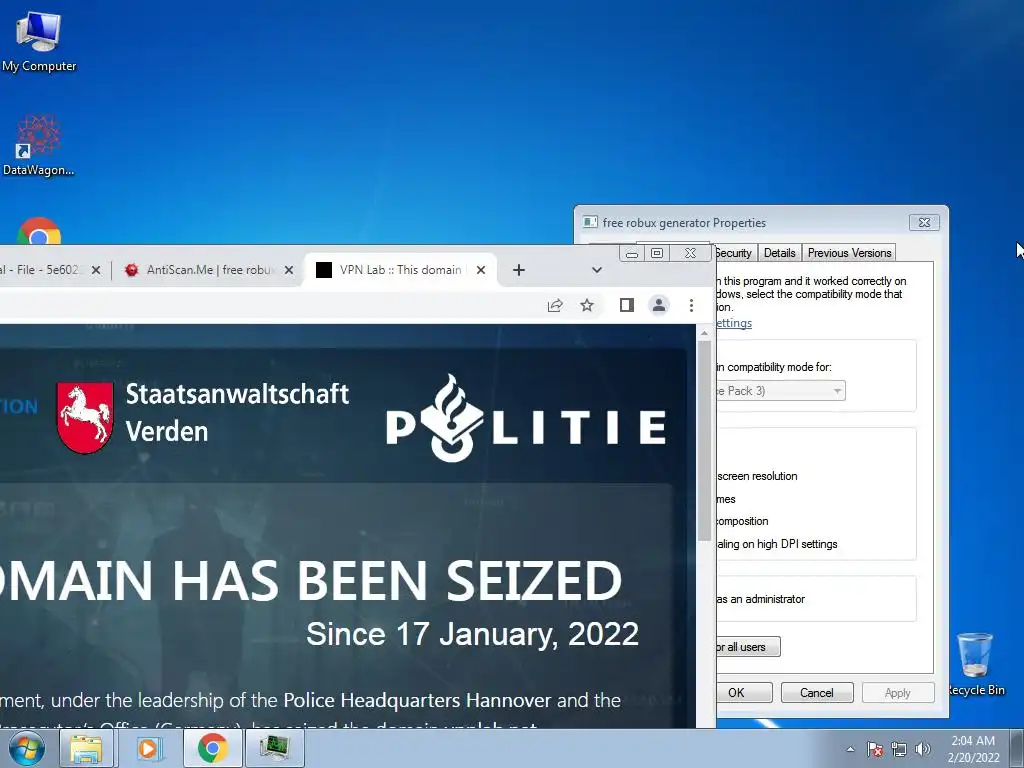Open the DataWagon desktop shortcut

[x=39, y=145]
